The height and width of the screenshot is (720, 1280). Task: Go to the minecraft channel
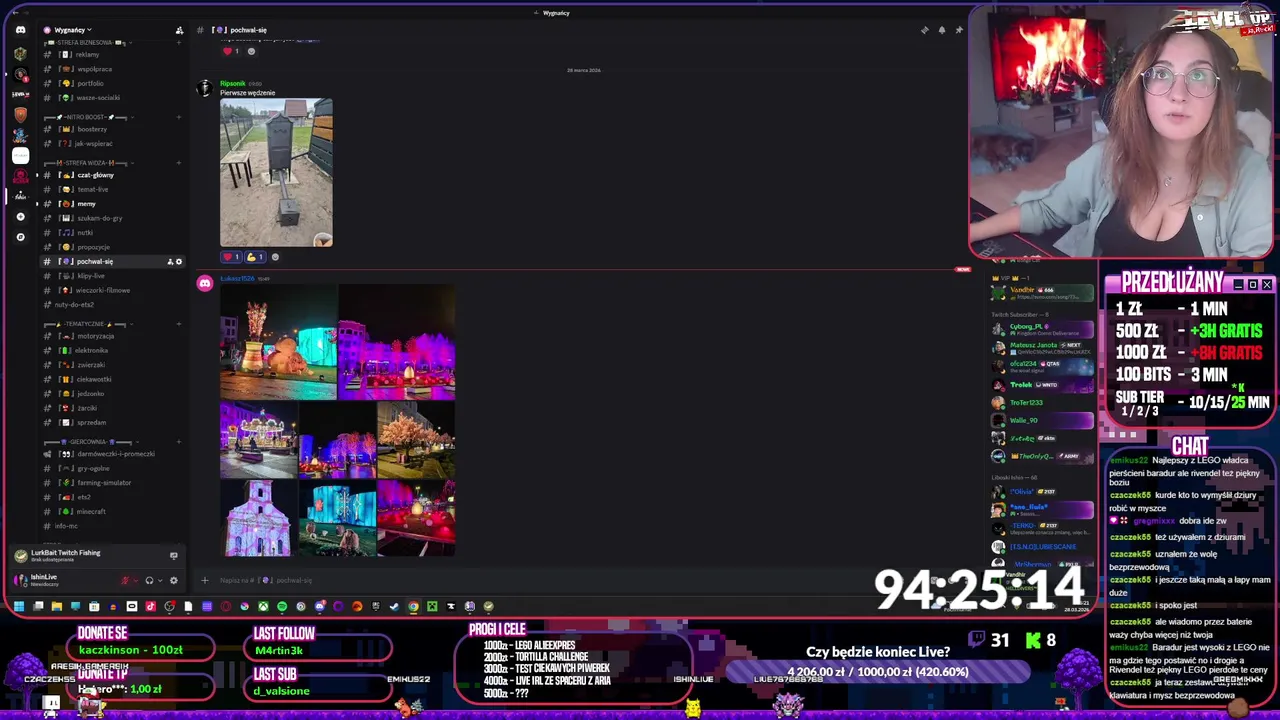[113, 512]
